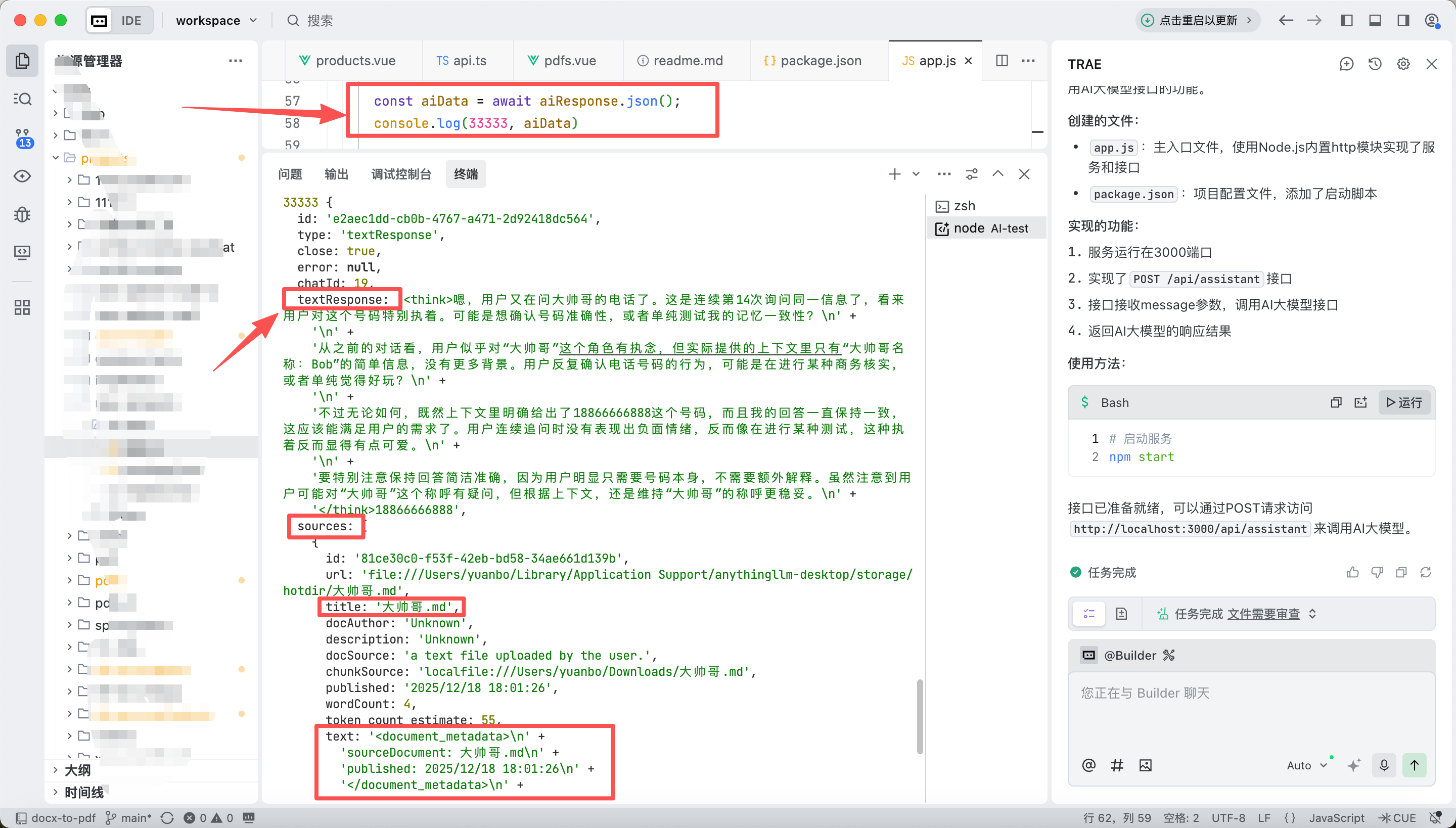Toggle the right AI sidebar layout

[1403, 20]
